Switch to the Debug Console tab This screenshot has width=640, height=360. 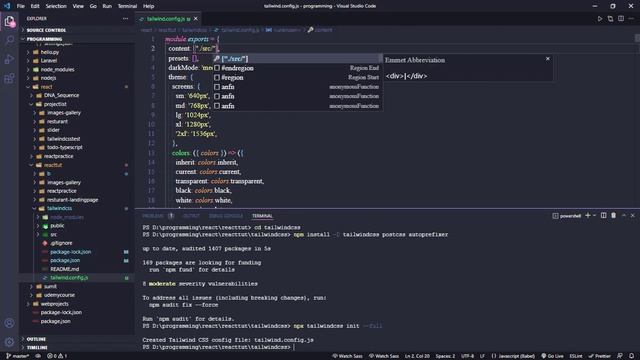[x=226, y=216]
